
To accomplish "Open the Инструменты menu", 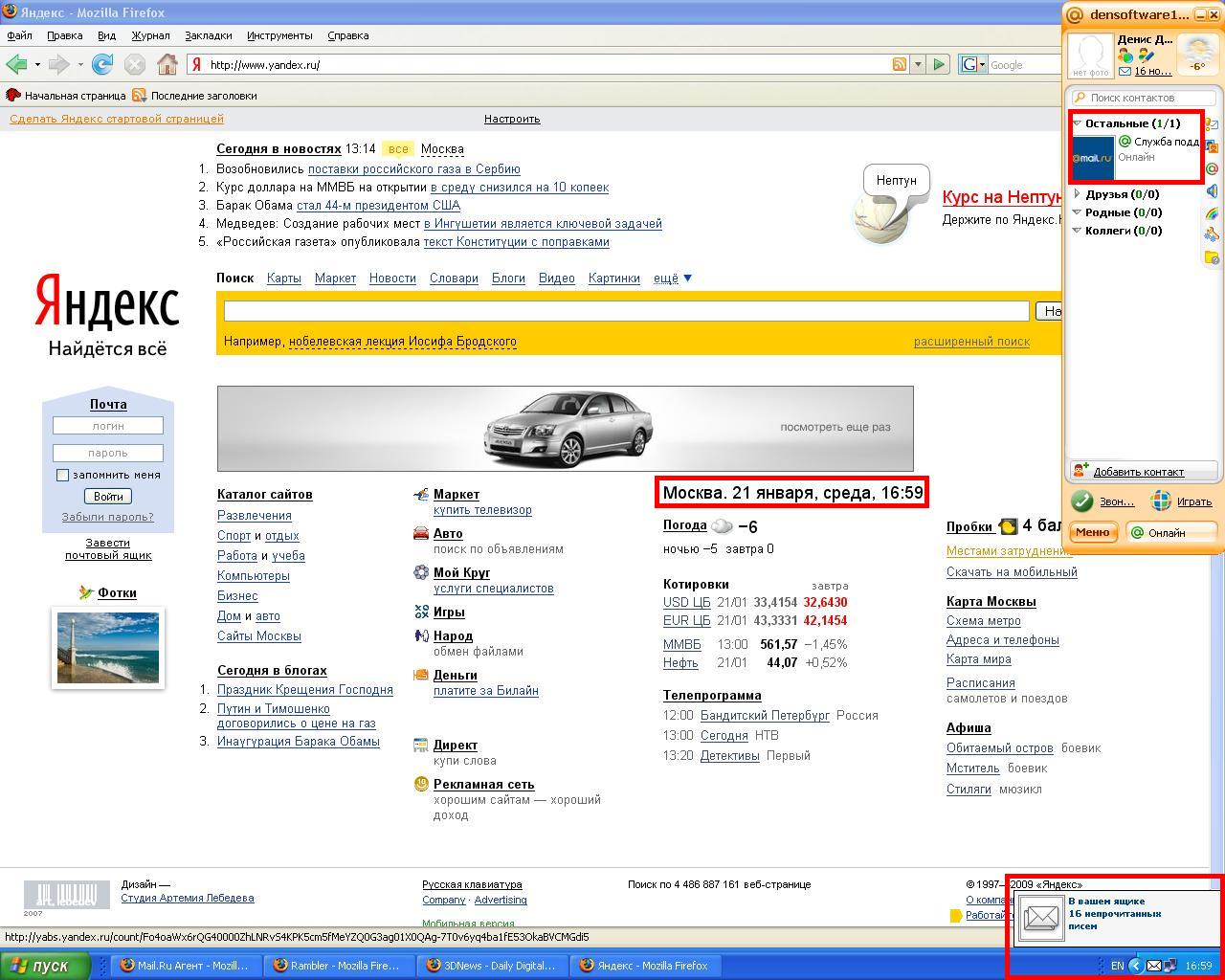I will (279, 35).
